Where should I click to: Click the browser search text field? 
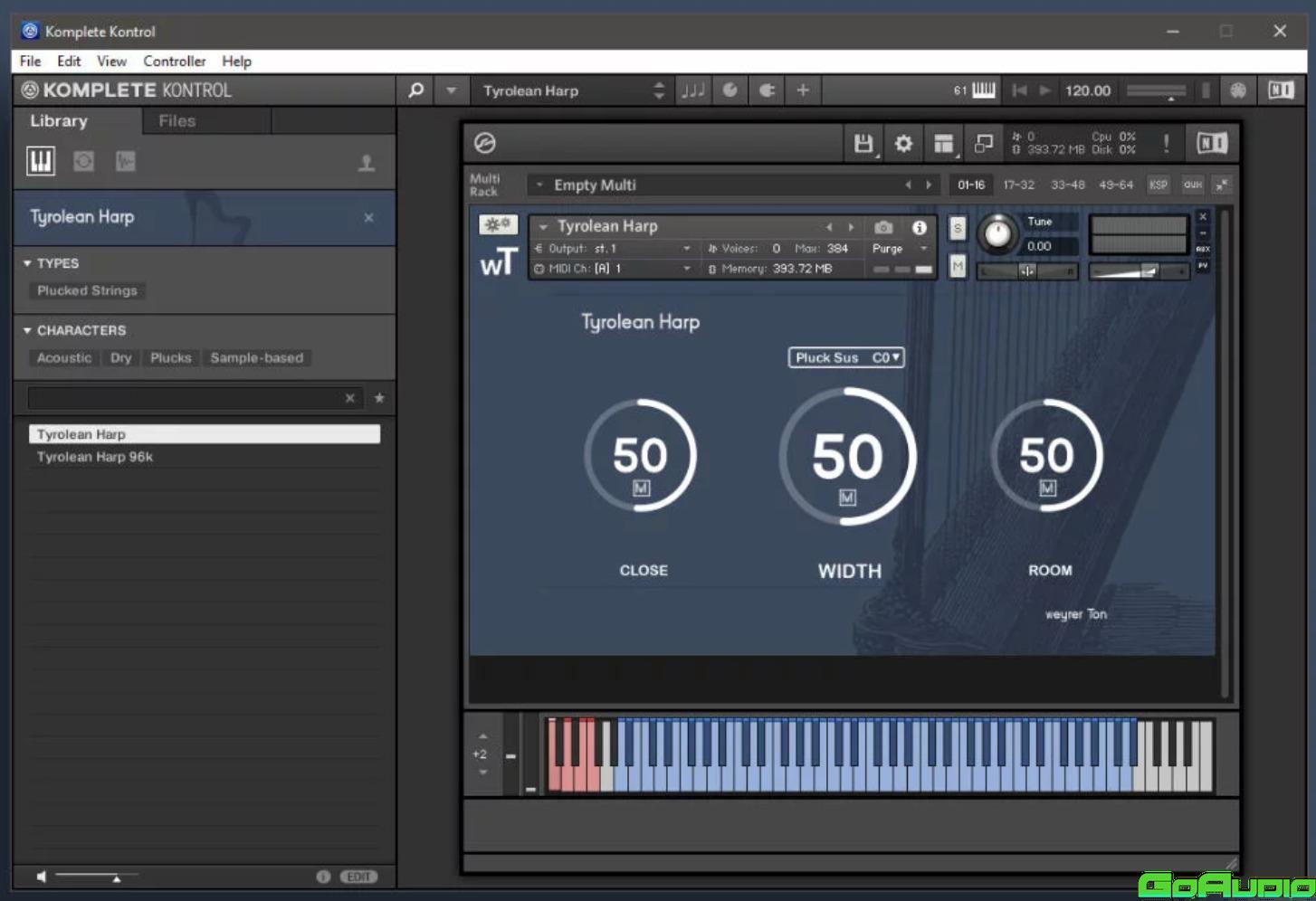tap(186, 398)
